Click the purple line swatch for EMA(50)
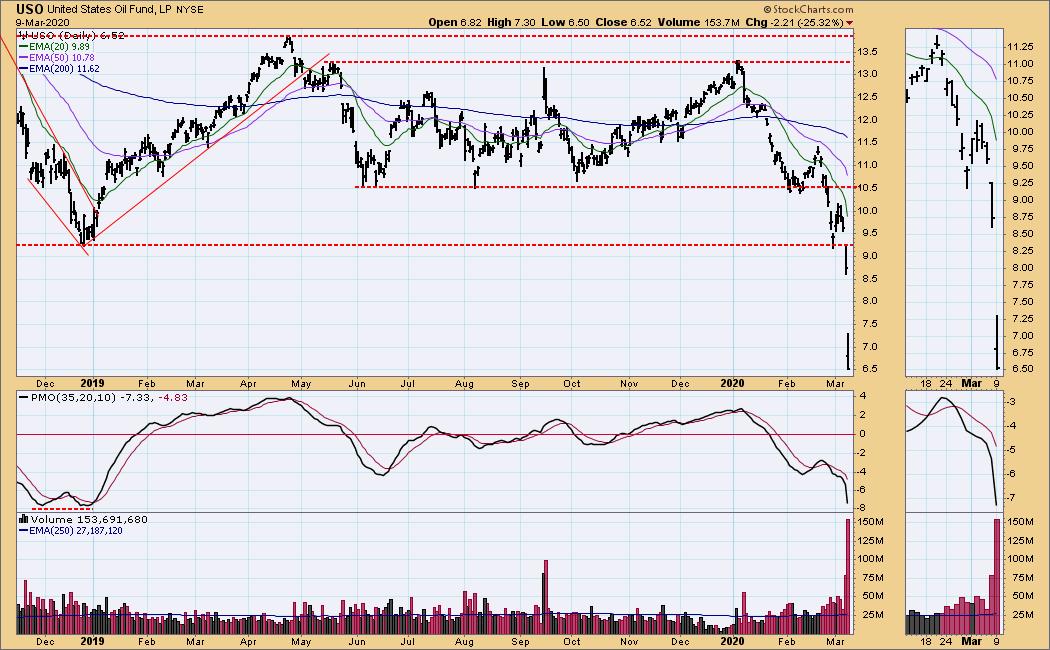Viewport: 1050px width, 650px height. click(23, 58)
